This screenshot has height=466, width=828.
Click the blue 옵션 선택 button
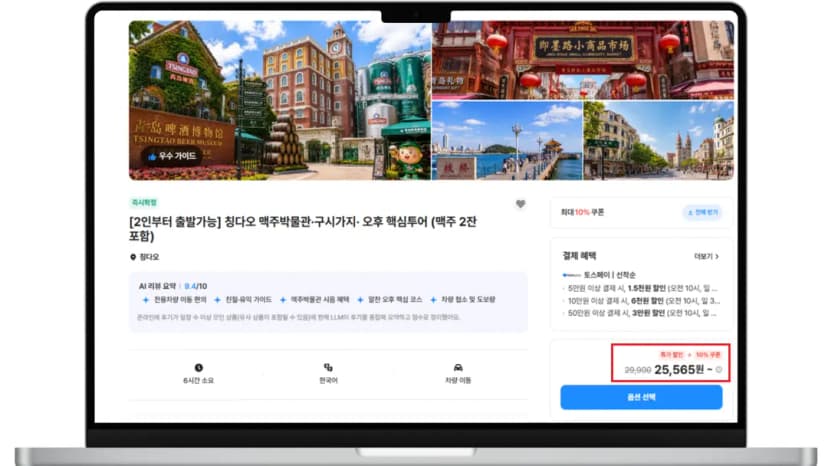pos(641,397)
